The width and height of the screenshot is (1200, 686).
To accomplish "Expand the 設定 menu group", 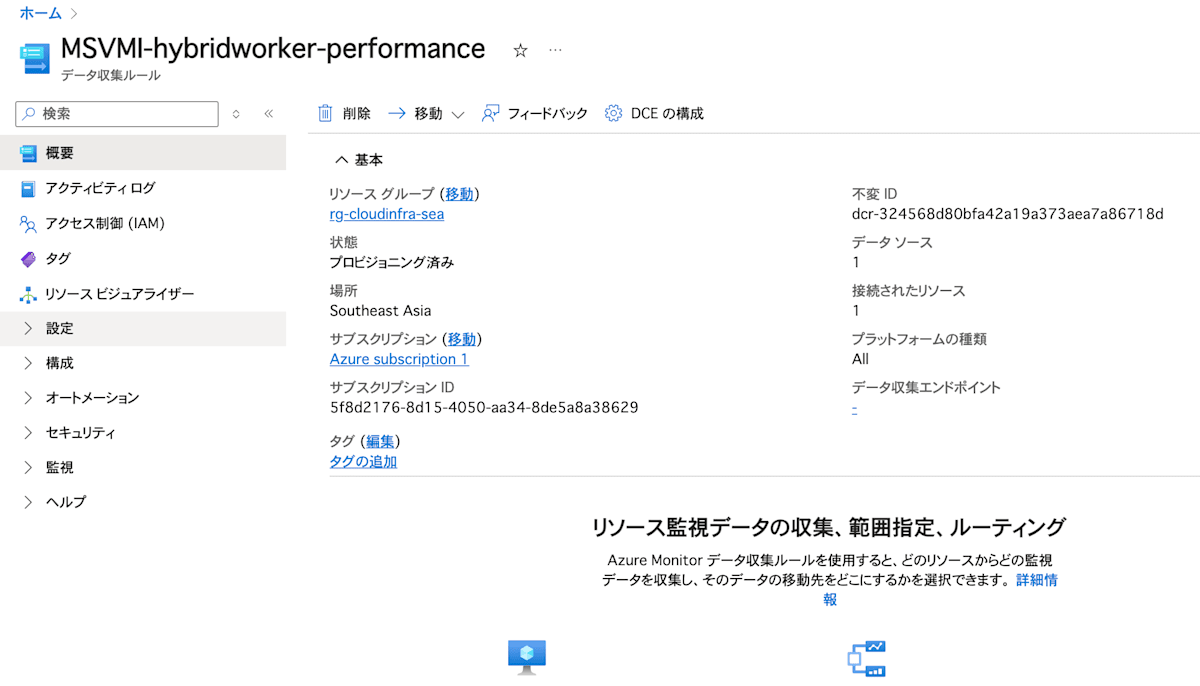I will [28, 328].
